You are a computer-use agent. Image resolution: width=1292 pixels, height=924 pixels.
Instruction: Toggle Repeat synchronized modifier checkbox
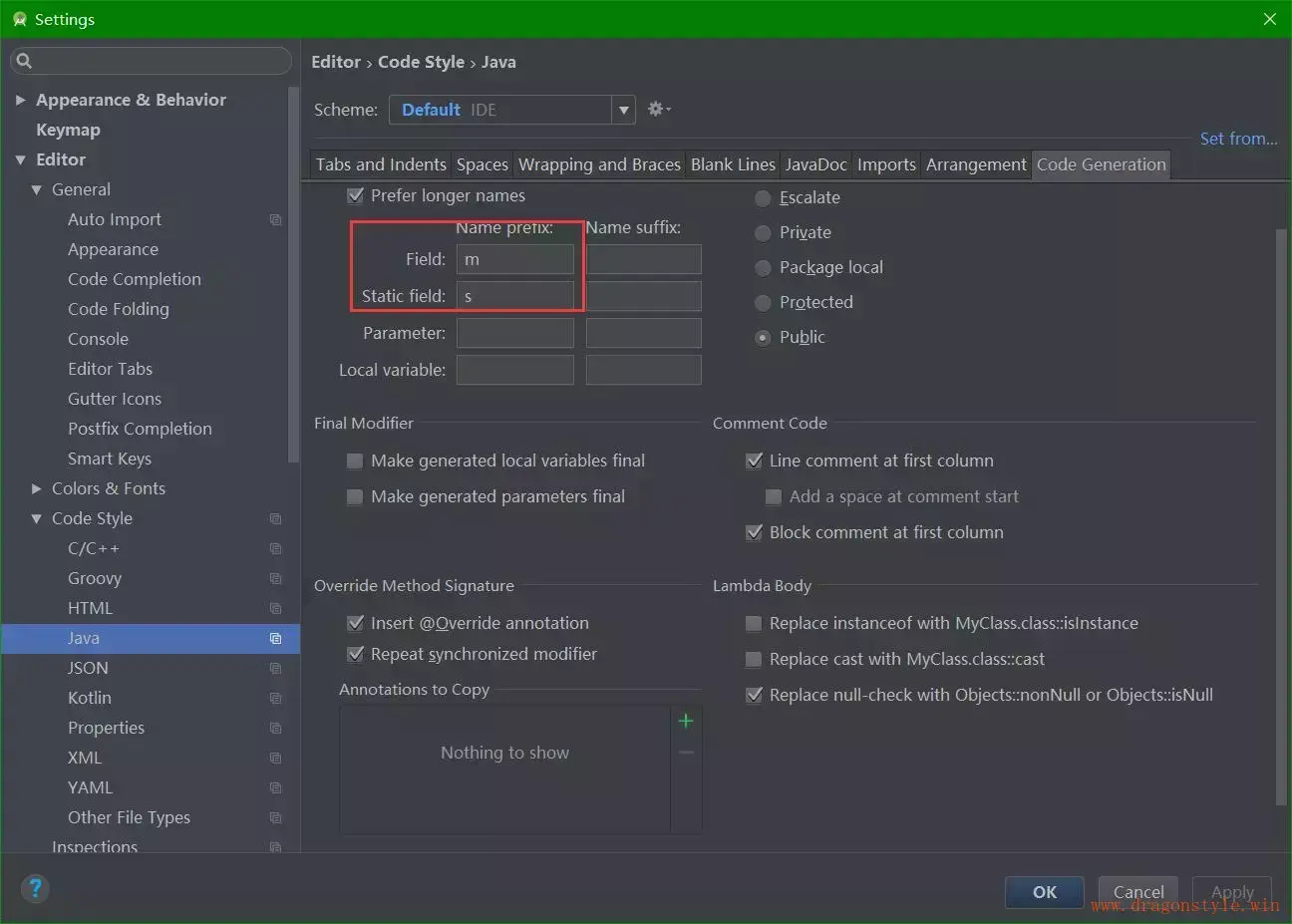point(355,654)
